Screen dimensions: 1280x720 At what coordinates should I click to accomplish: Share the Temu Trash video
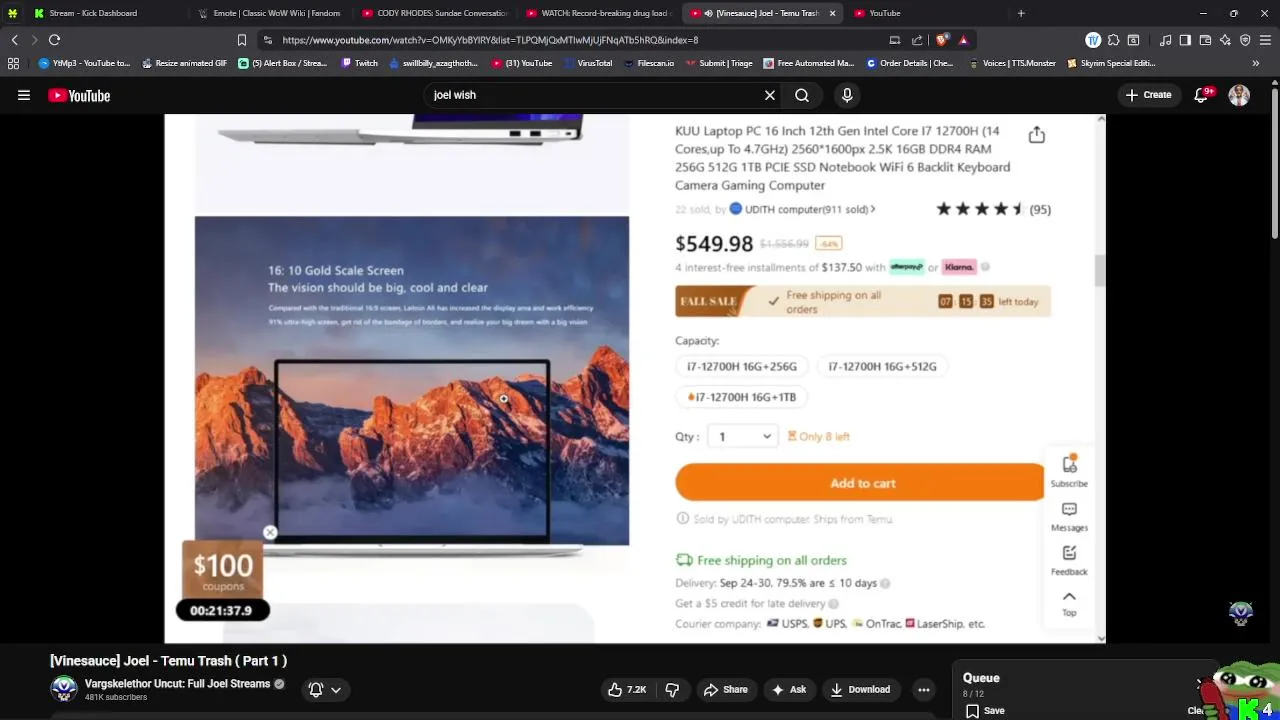(725, 689)
